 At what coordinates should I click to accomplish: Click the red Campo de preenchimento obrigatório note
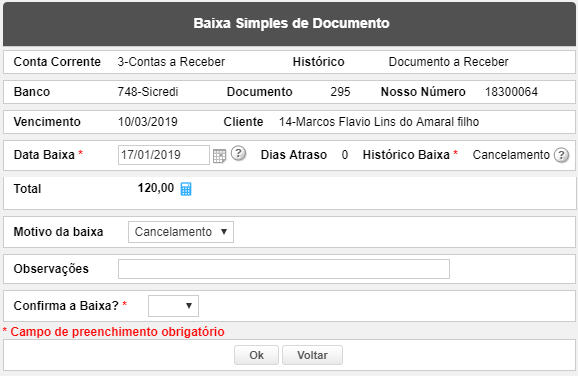point(114,332)
